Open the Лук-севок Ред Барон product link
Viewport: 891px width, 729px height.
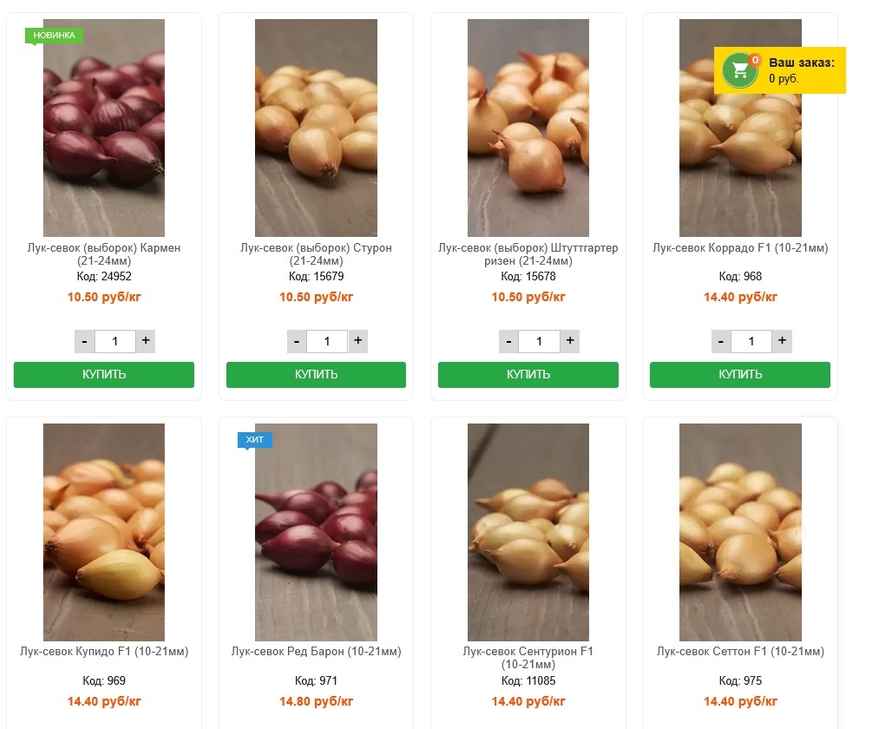point(316,651)
